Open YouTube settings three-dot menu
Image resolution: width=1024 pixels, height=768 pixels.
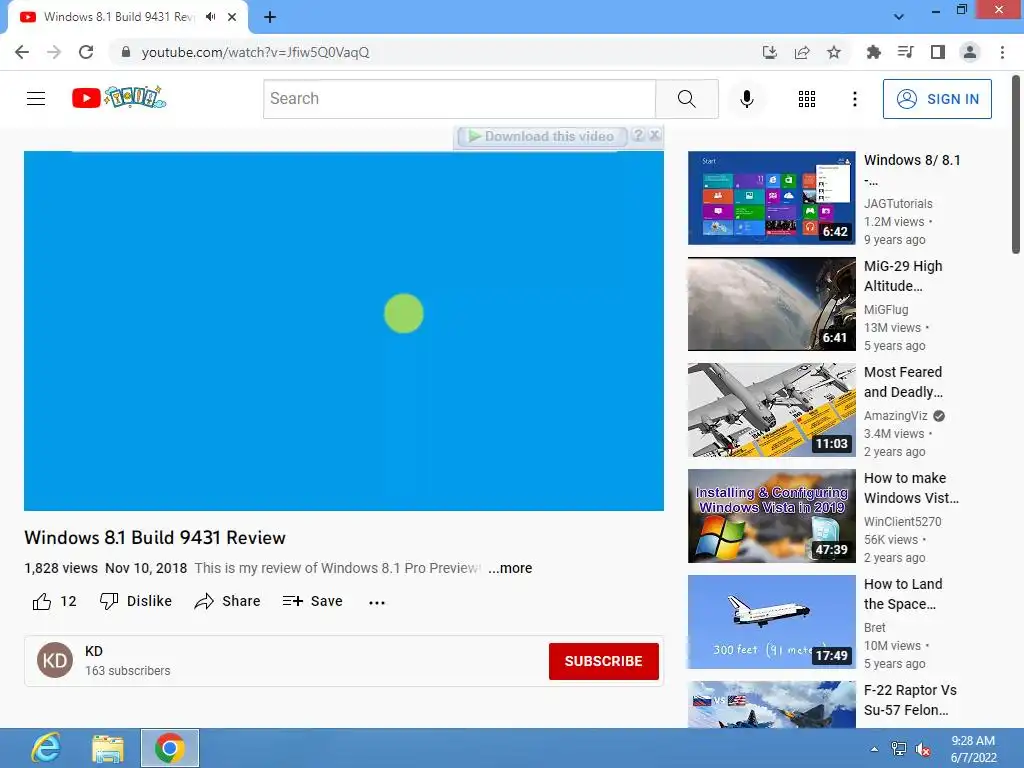[x=854, y=99]
